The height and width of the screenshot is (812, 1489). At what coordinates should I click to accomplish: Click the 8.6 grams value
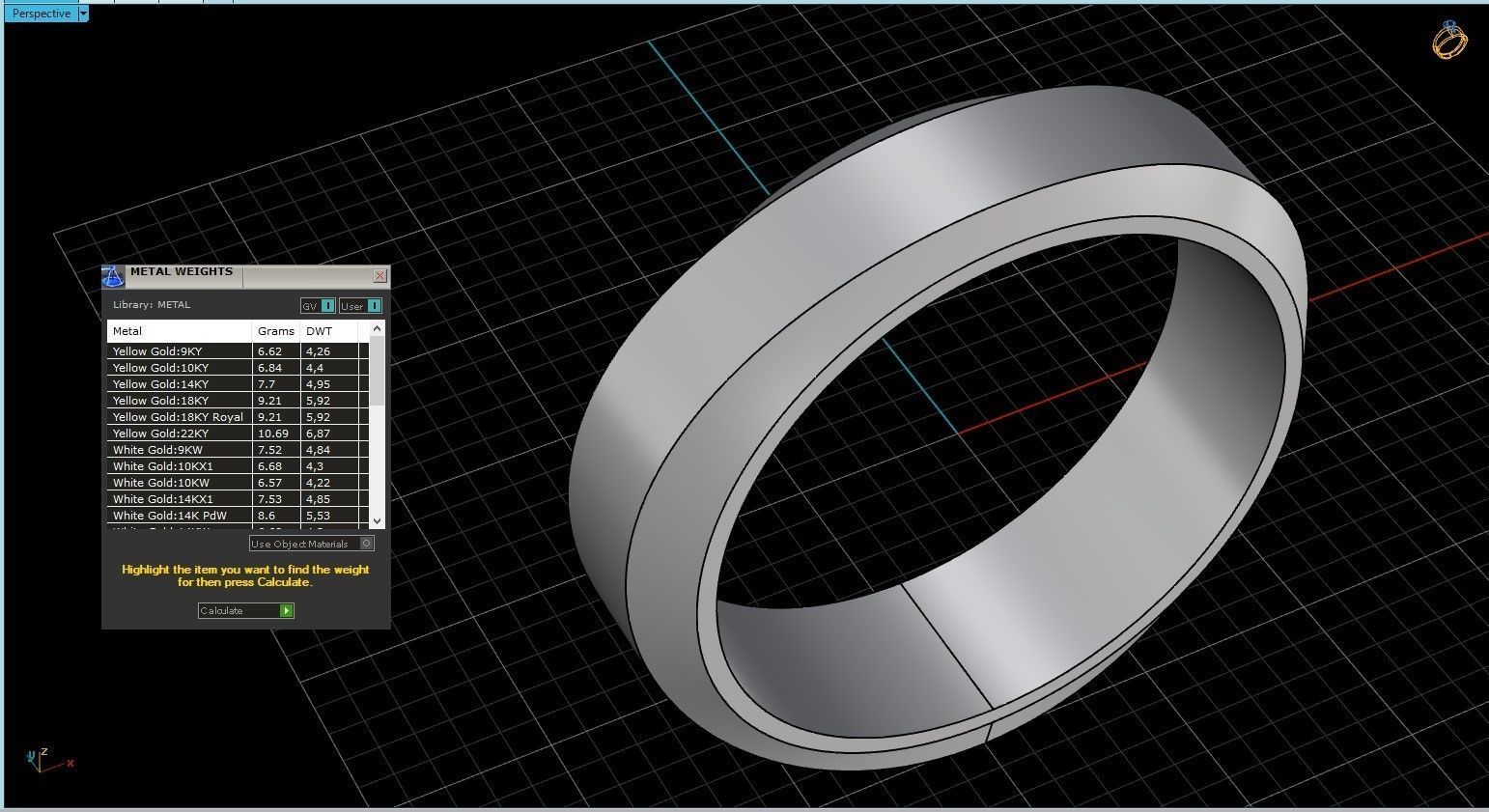(266, 516)
